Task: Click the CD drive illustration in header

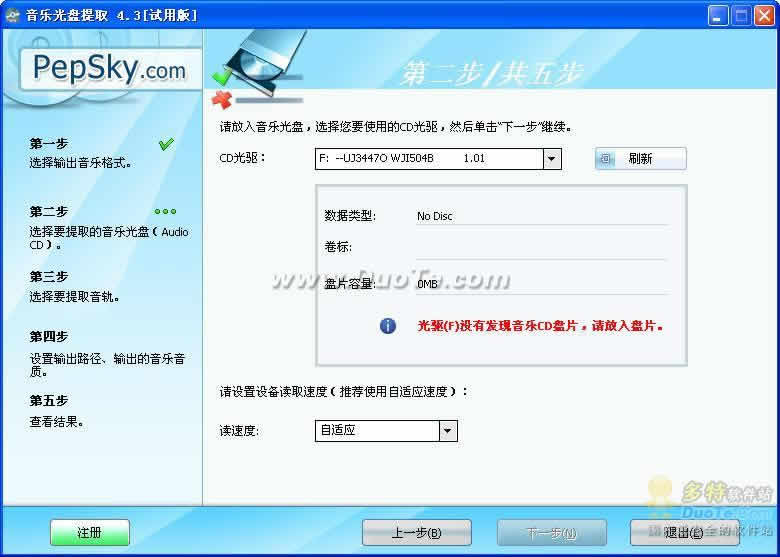Action: (269, 62)
